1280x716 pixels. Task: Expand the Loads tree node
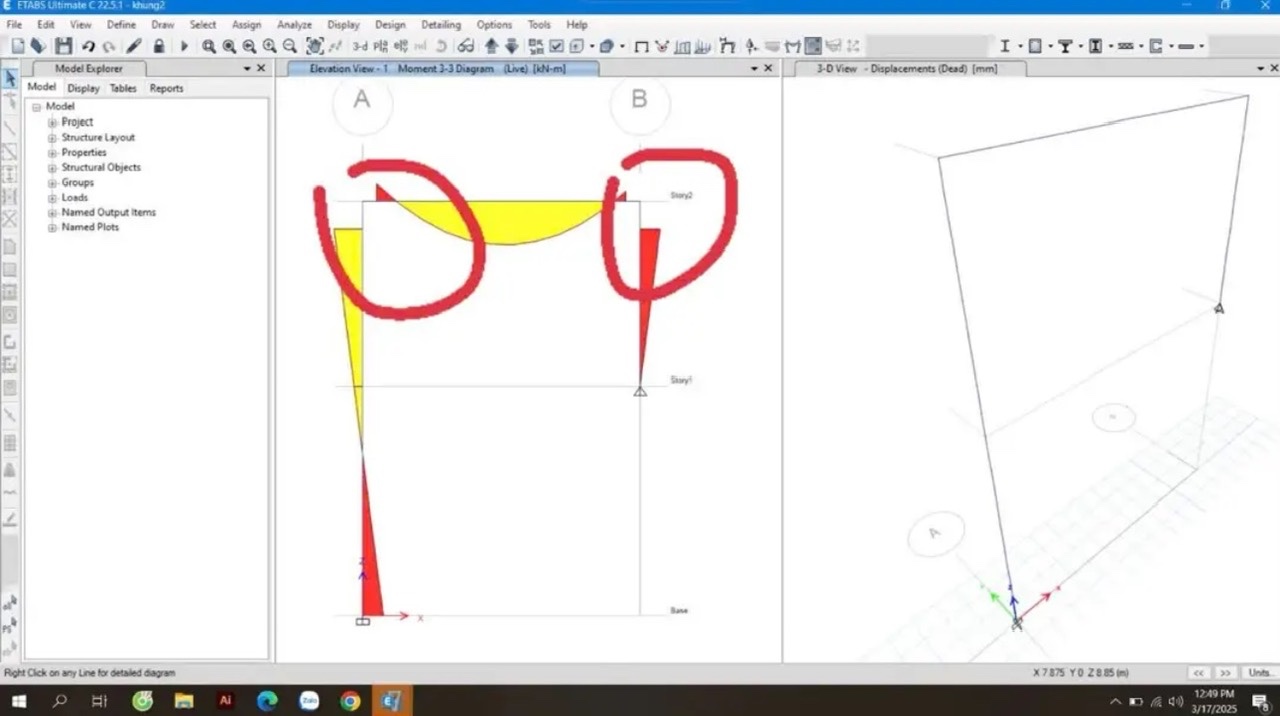(x=52, y=198)
